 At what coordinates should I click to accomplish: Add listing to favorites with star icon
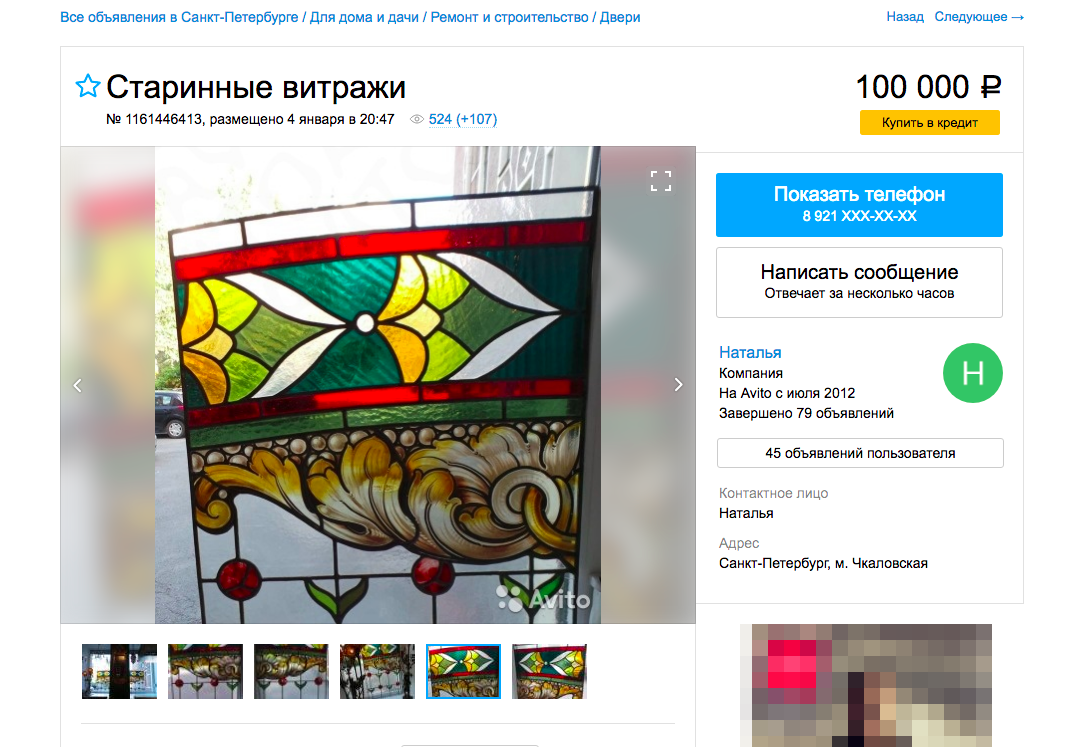pos(88,86)
